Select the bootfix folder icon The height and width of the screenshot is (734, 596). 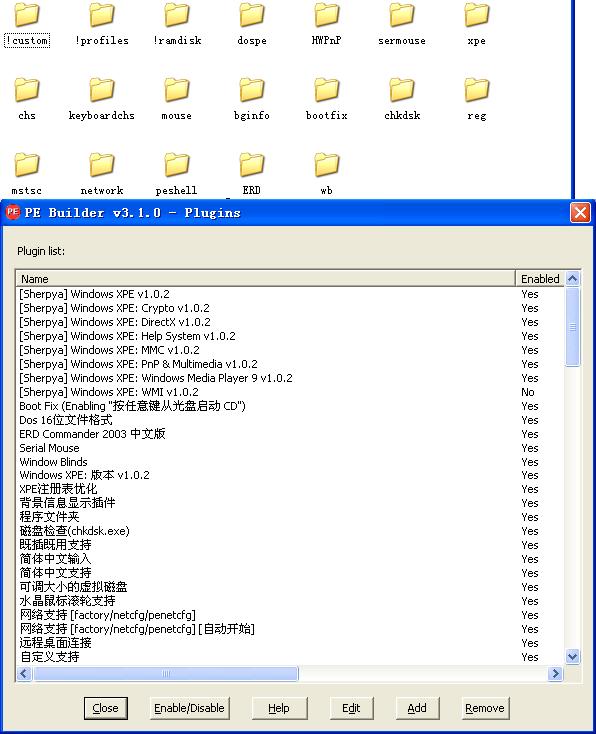pyautogui.click(x=326, y=90)
